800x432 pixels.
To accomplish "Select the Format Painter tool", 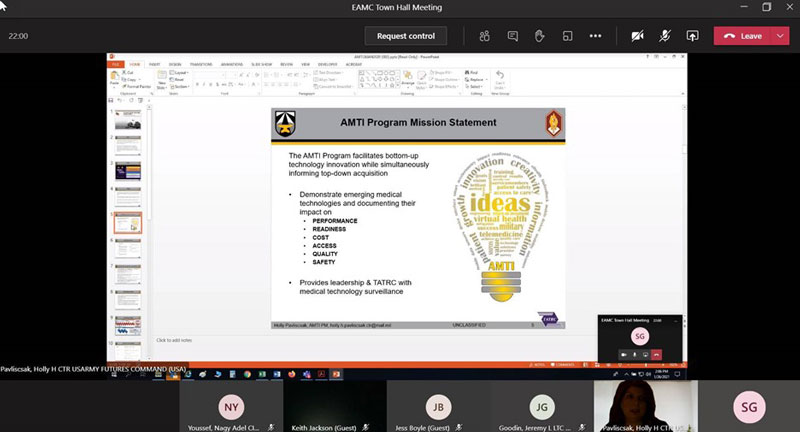I will pyautogui.click(x=137, y=87).
